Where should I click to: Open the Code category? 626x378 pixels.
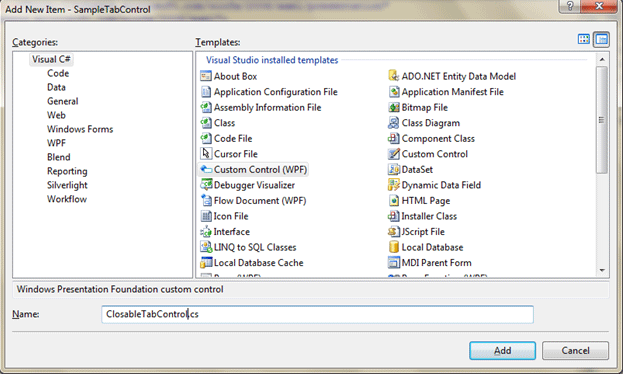coord(58,73)
